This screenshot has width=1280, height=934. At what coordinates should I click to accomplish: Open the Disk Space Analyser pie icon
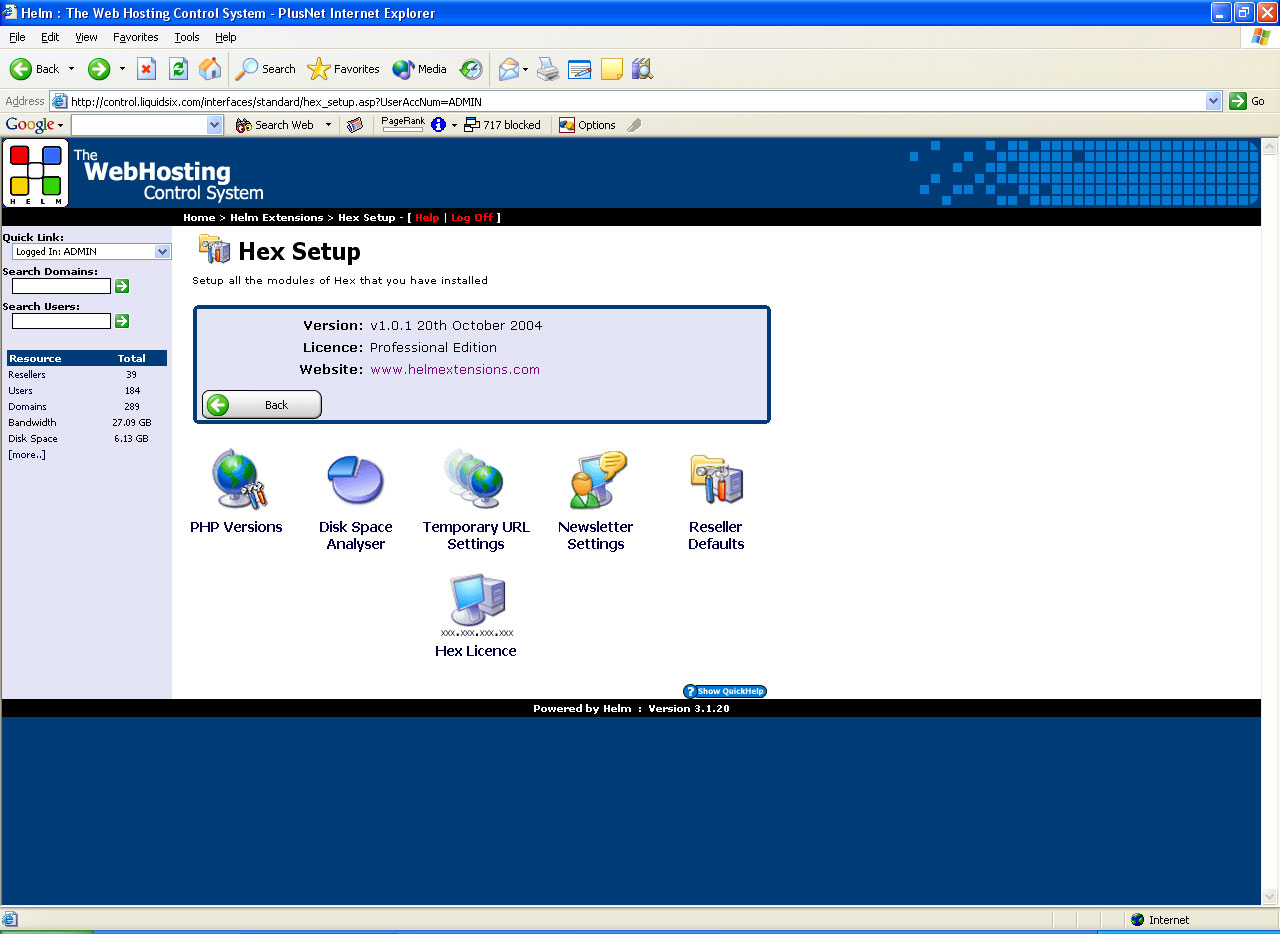tap(355, 480)
